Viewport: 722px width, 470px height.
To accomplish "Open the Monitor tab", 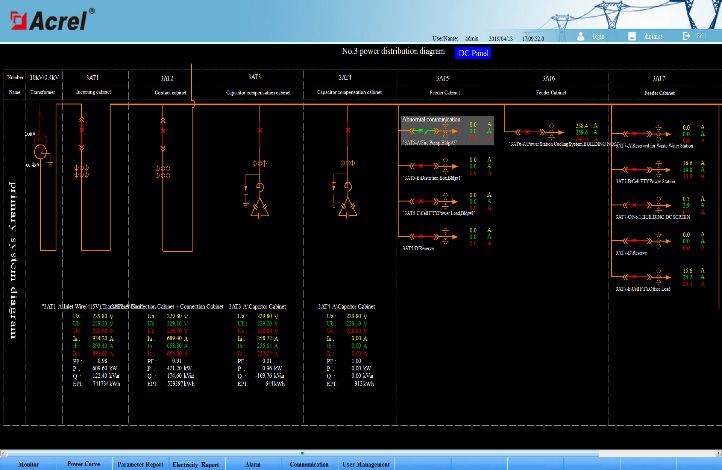I will 28,464.
